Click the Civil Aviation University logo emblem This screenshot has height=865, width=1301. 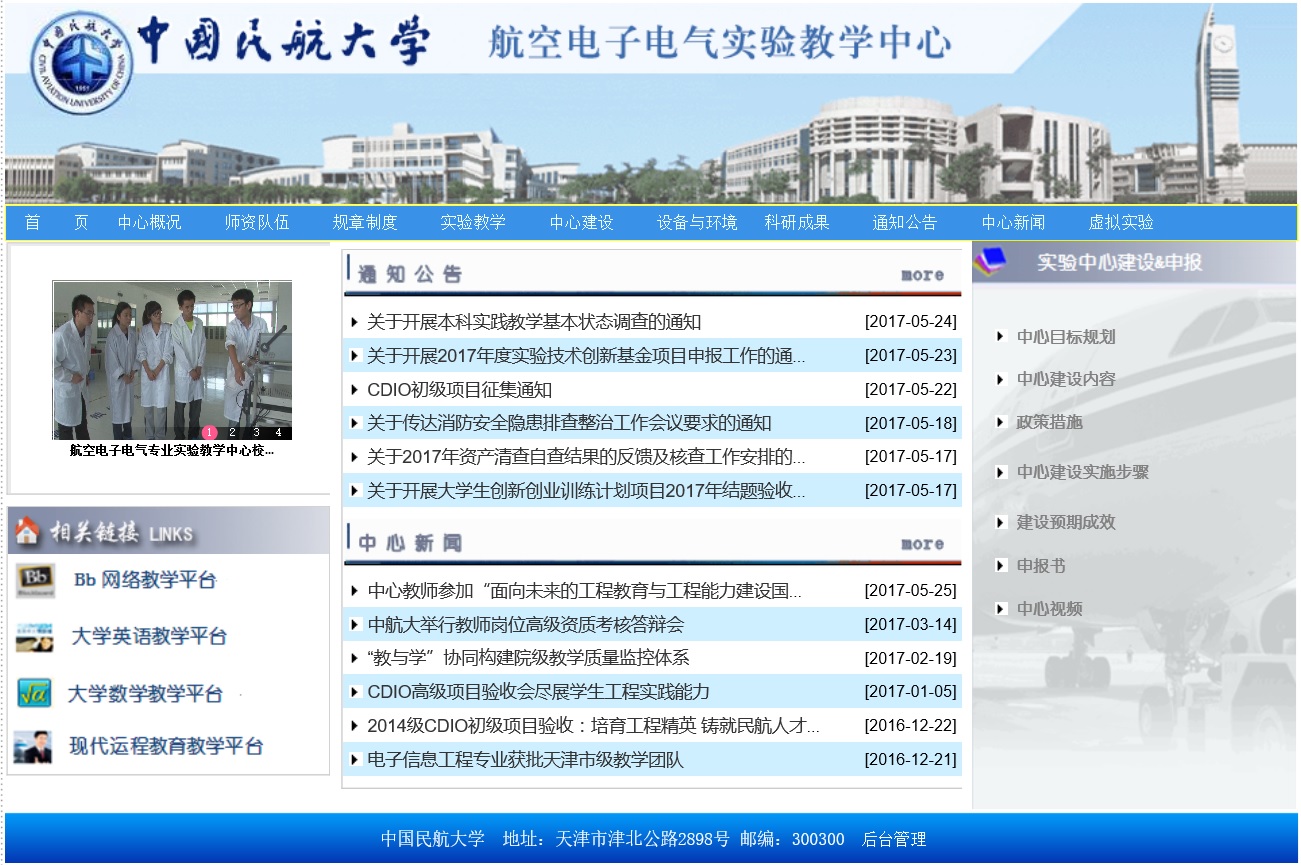coord(80,64)
